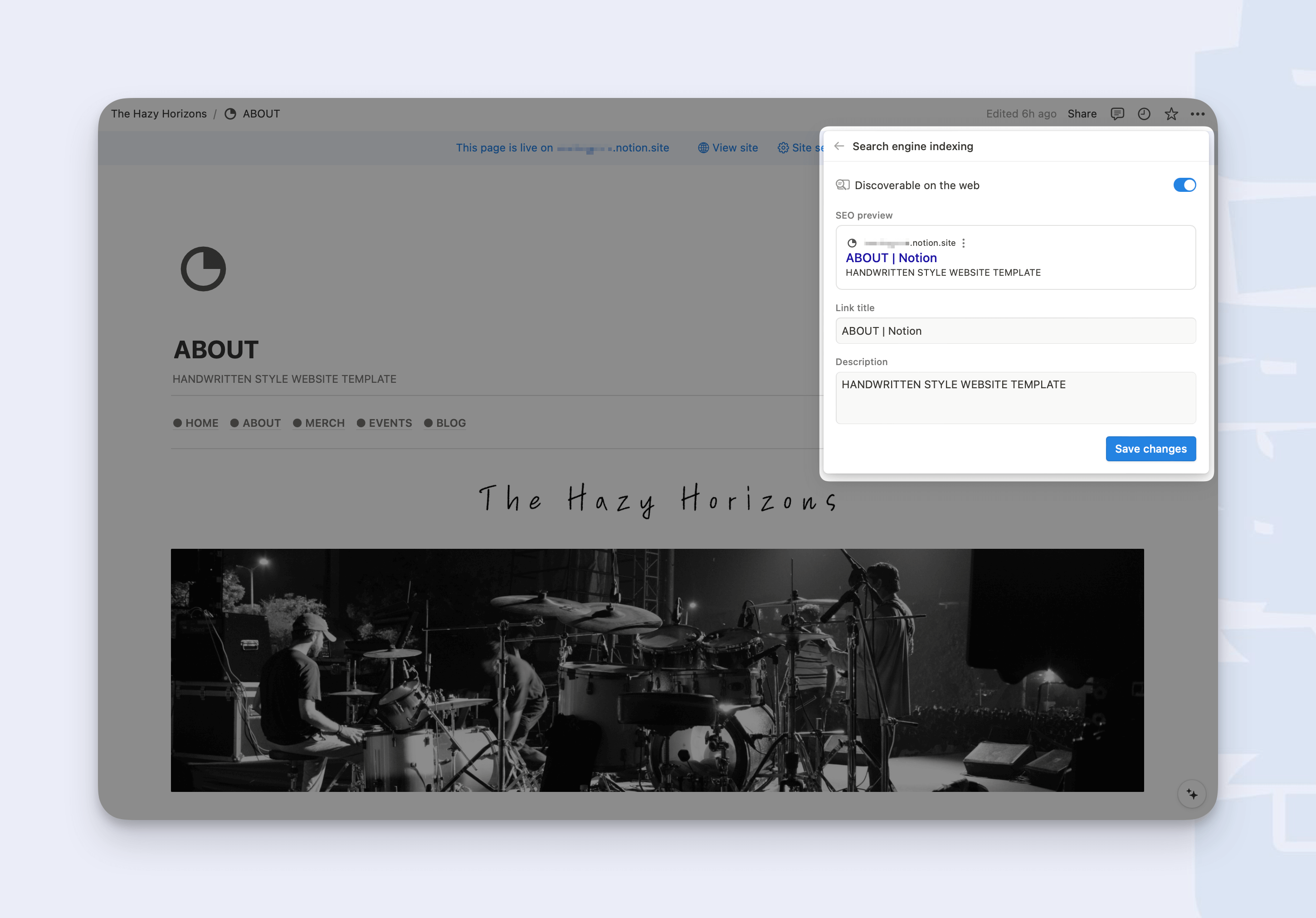
Task: Click the large ABOUT page icon
Action: point(204,269)
